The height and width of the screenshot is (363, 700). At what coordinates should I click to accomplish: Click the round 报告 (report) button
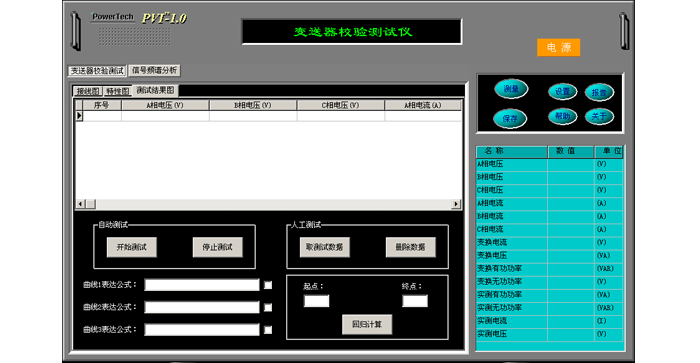tap(599, 92)
